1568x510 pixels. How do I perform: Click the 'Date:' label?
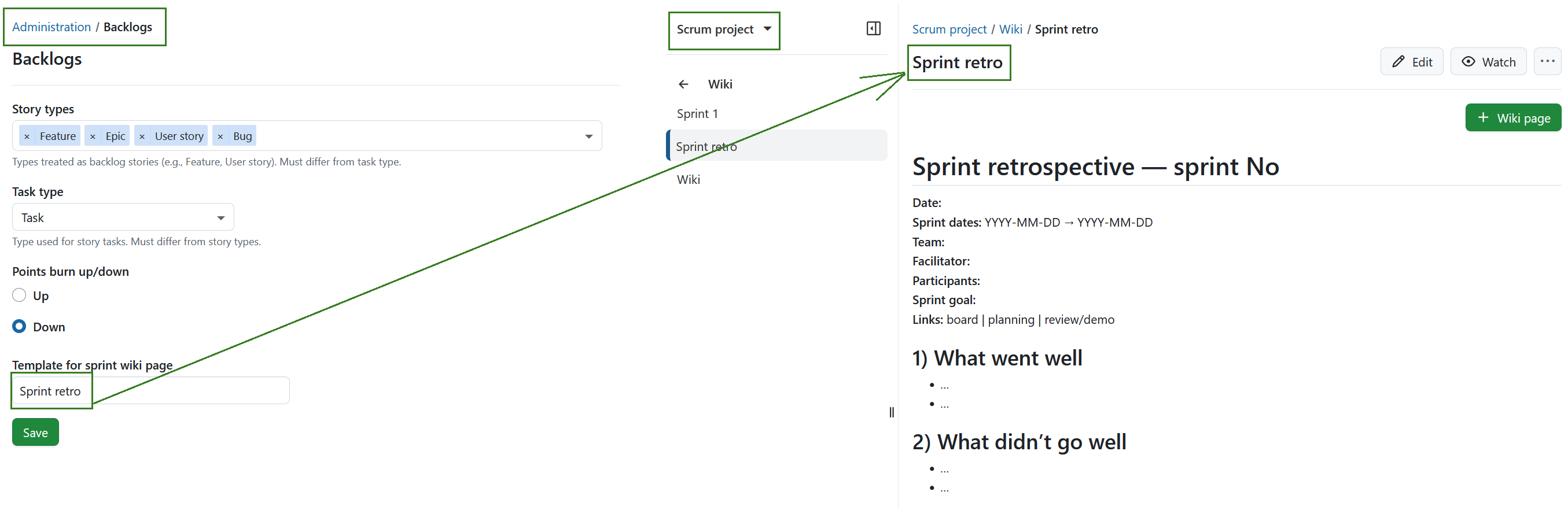pos(926,204)
